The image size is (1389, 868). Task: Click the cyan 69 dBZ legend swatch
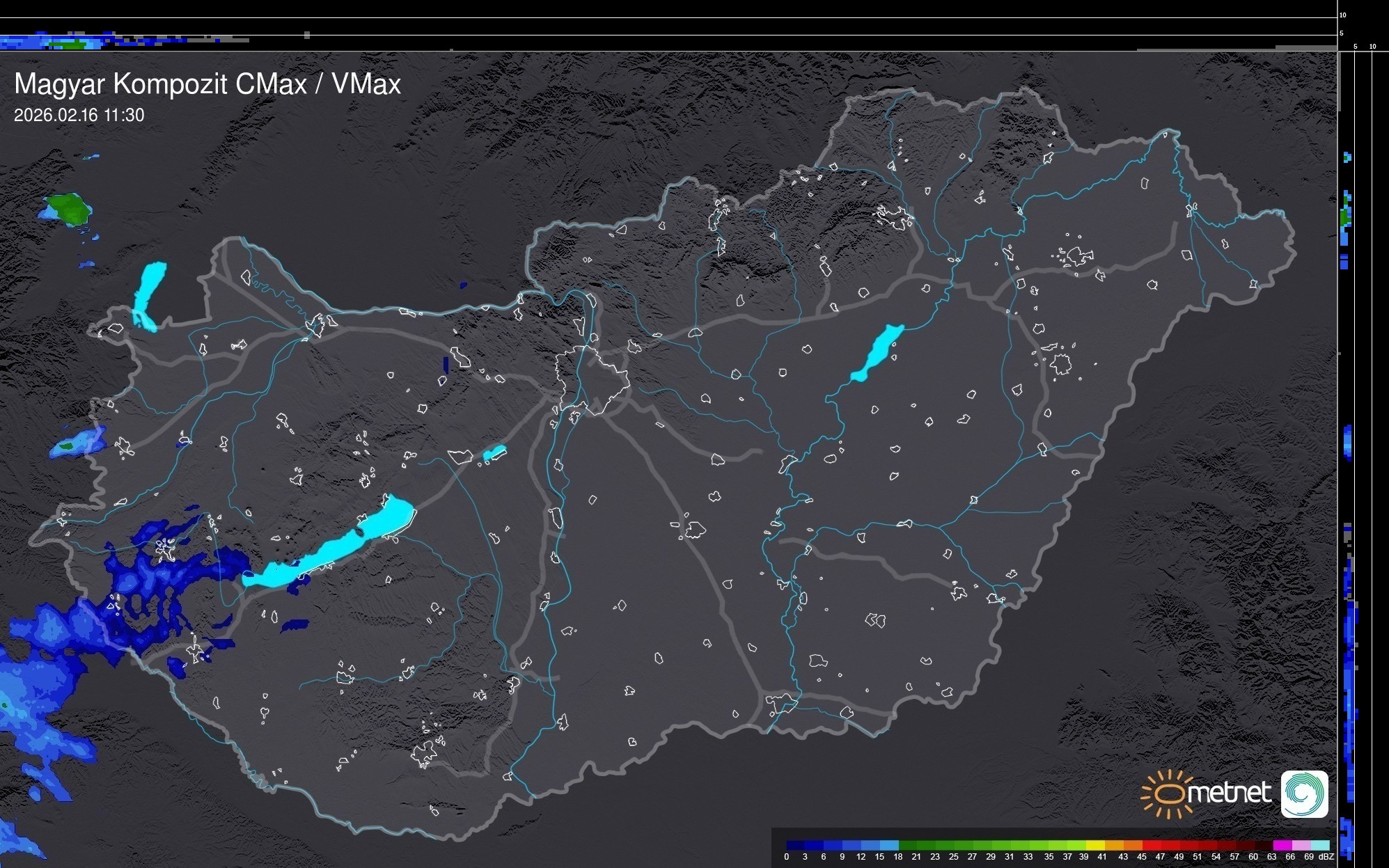click(x=1319, y=845)
